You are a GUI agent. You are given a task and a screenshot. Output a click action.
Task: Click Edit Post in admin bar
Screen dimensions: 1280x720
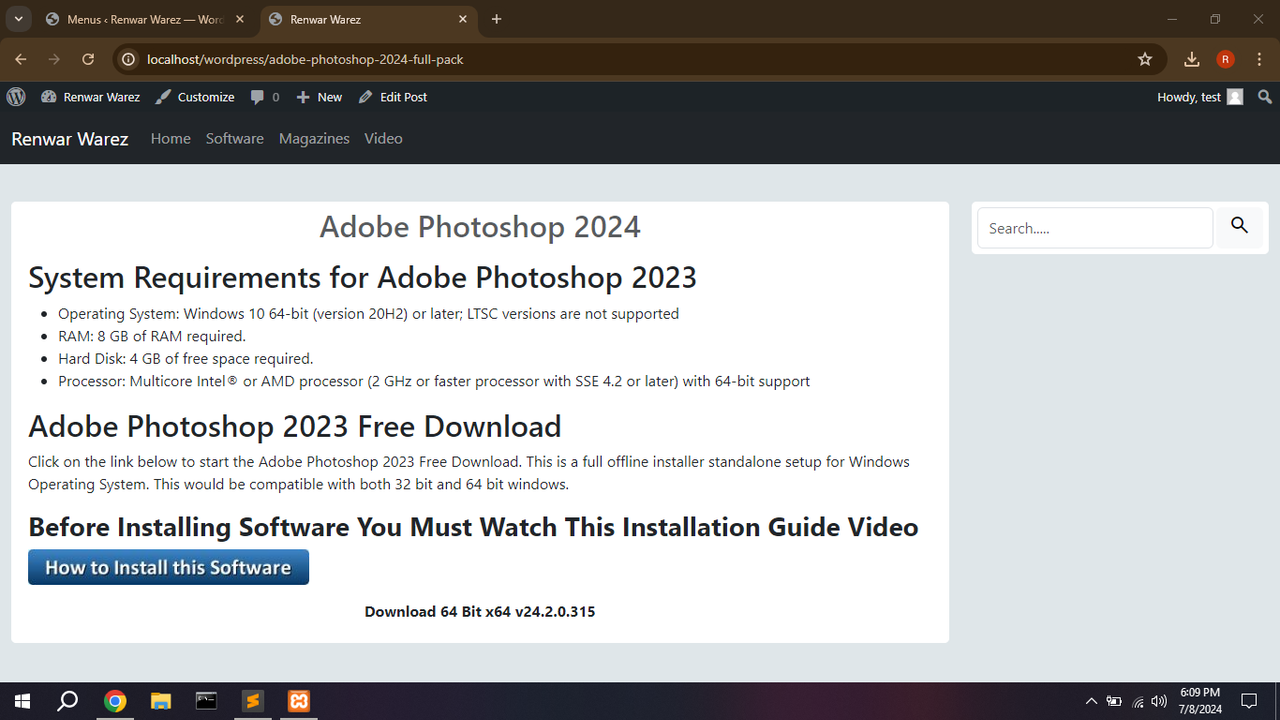pos(393,97)
